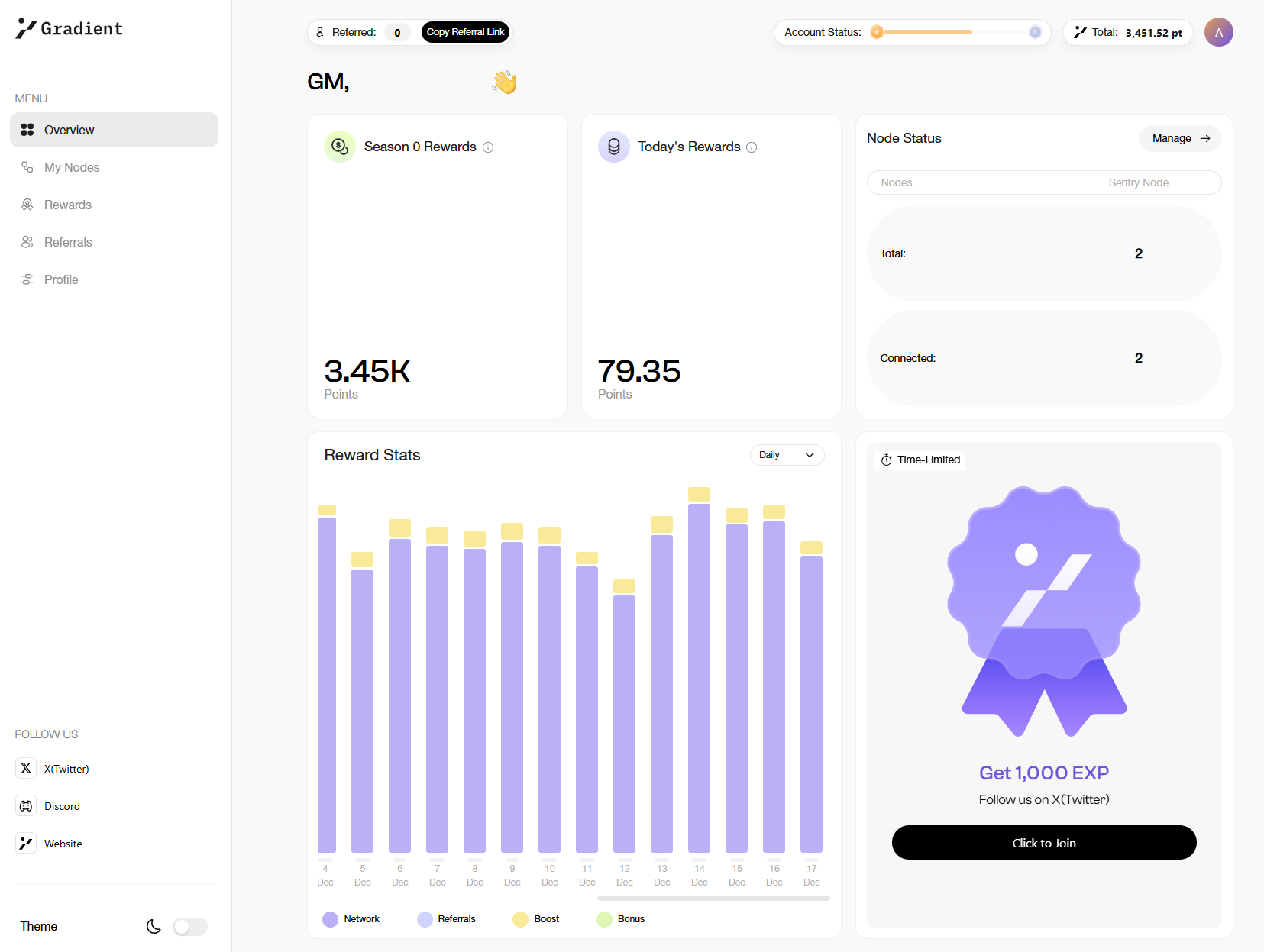Toggle the Network legend swatch
This screenshot has height=952, width=1264.
tap(330, 919)
